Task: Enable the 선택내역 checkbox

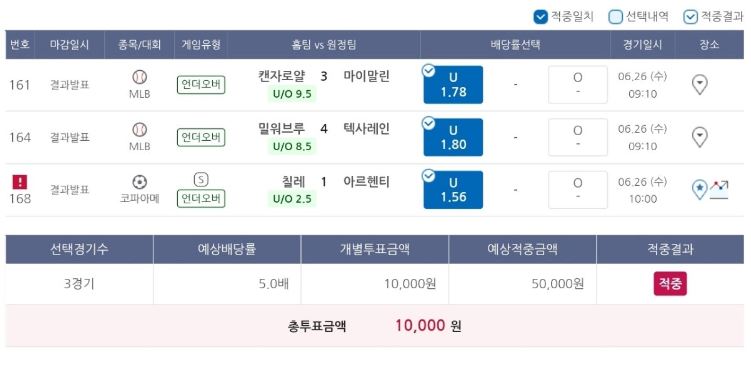Action: pos(615,17)
